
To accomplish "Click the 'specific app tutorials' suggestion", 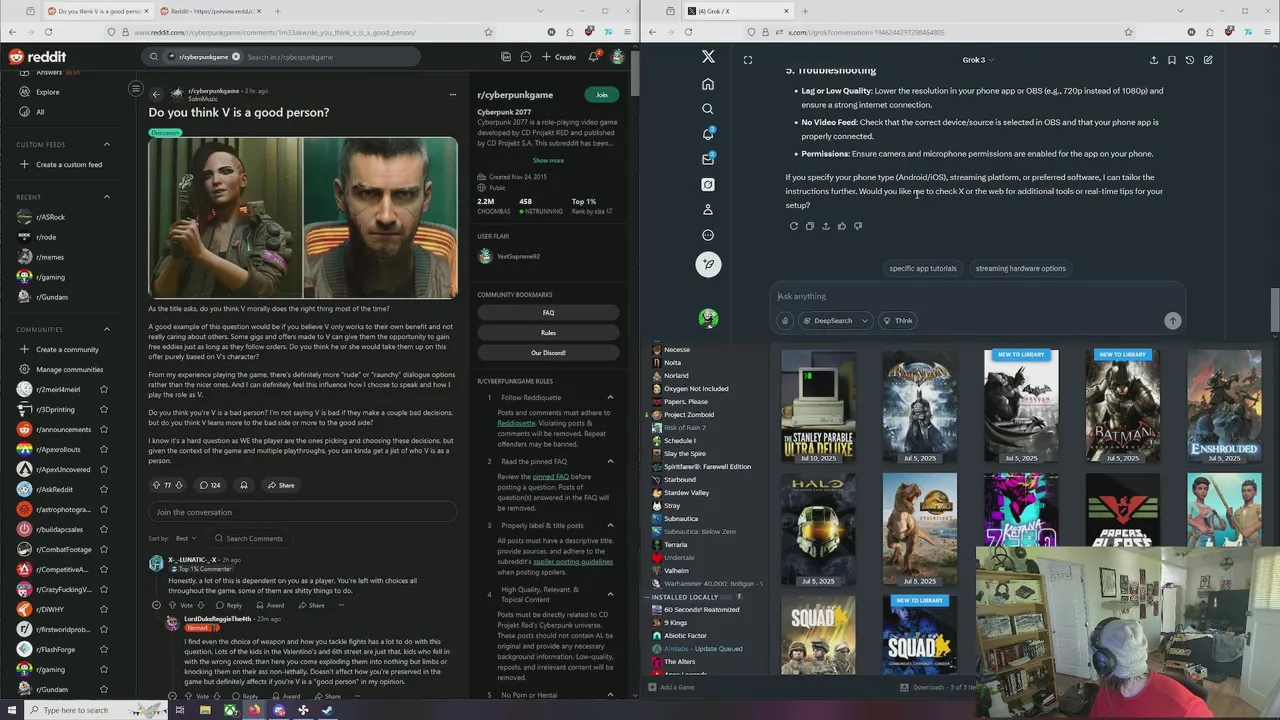I will click(923, 268).
